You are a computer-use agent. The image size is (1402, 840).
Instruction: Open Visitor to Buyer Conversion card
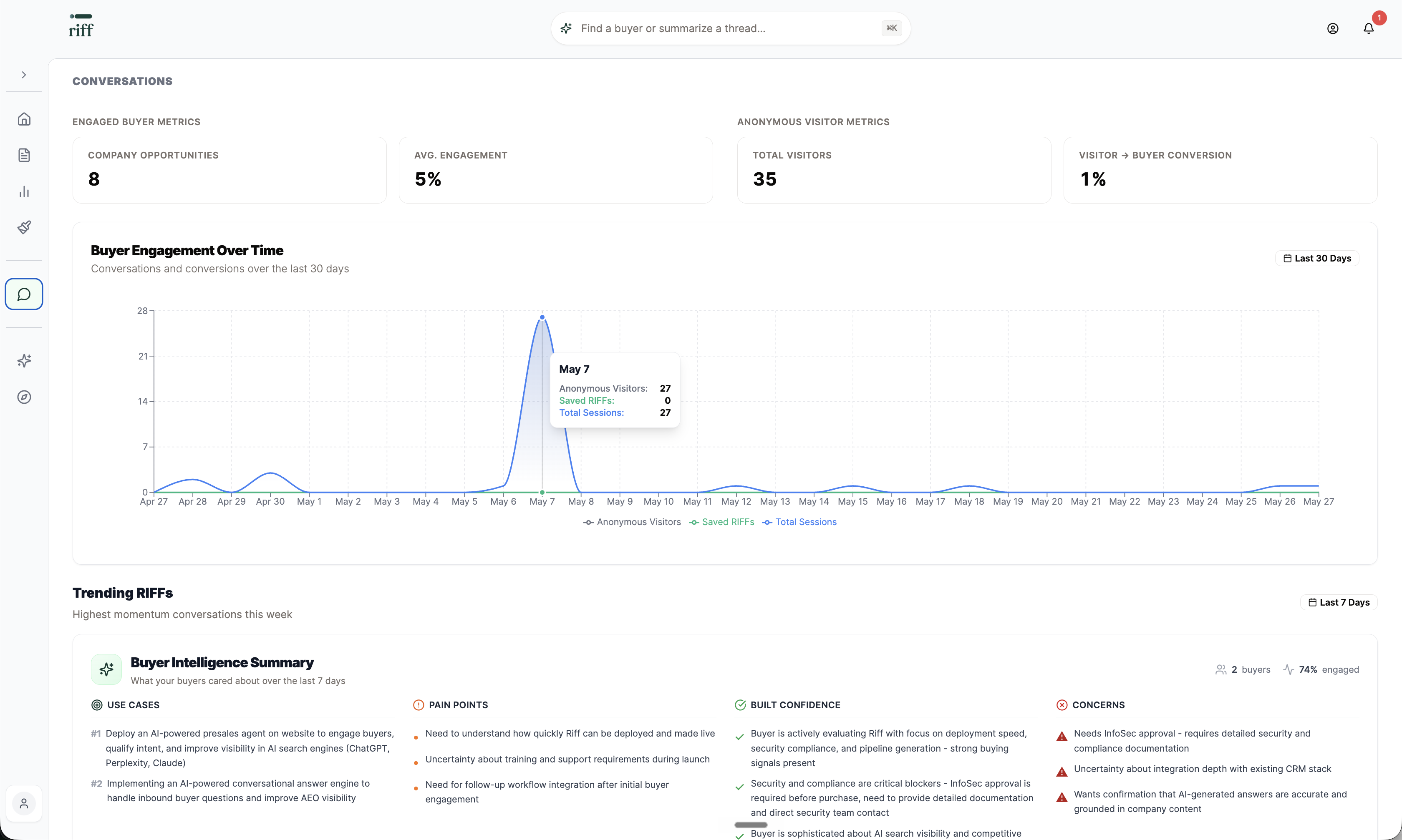pos(1220,170)
